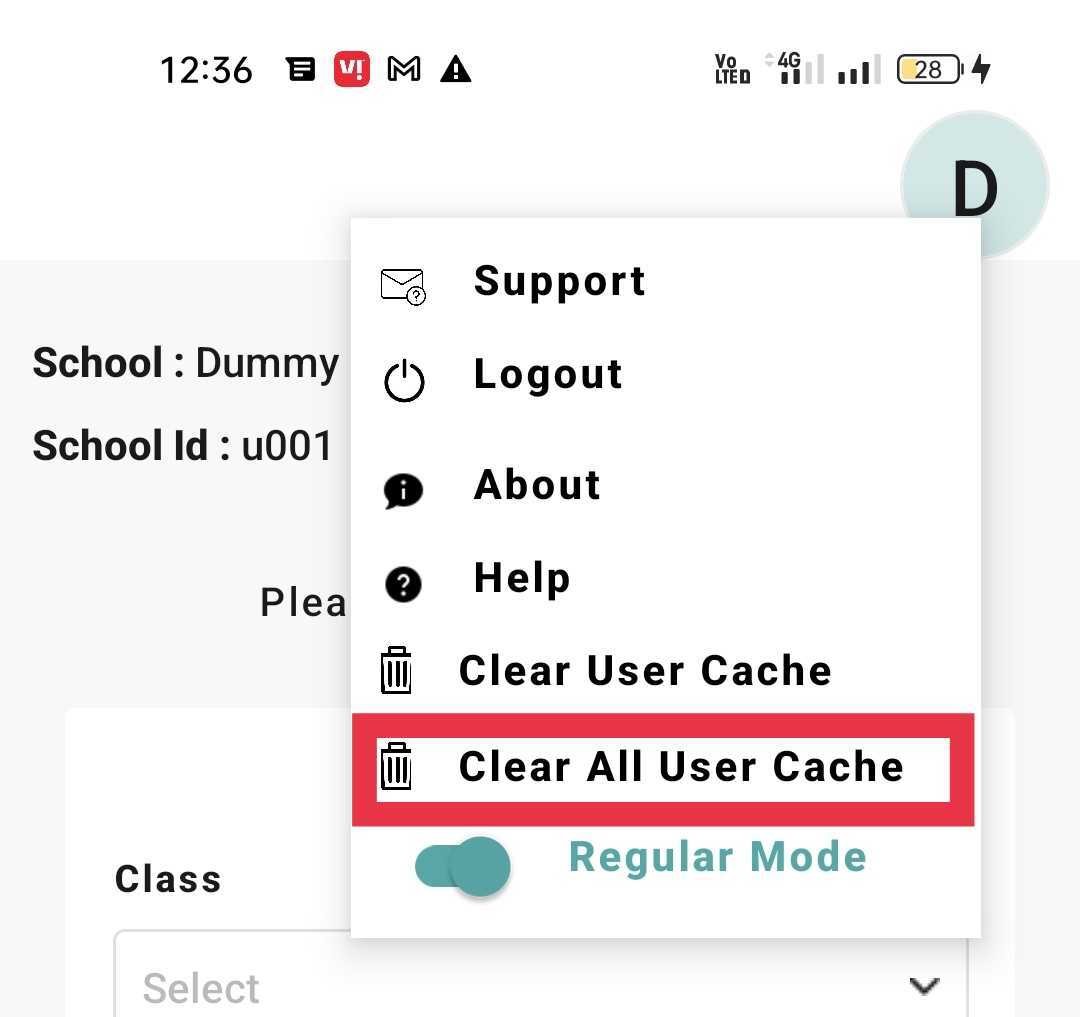The image size is (1080, 1017).
Task: Tap the Support envelope icon
Action: click(x=403, y=286)
